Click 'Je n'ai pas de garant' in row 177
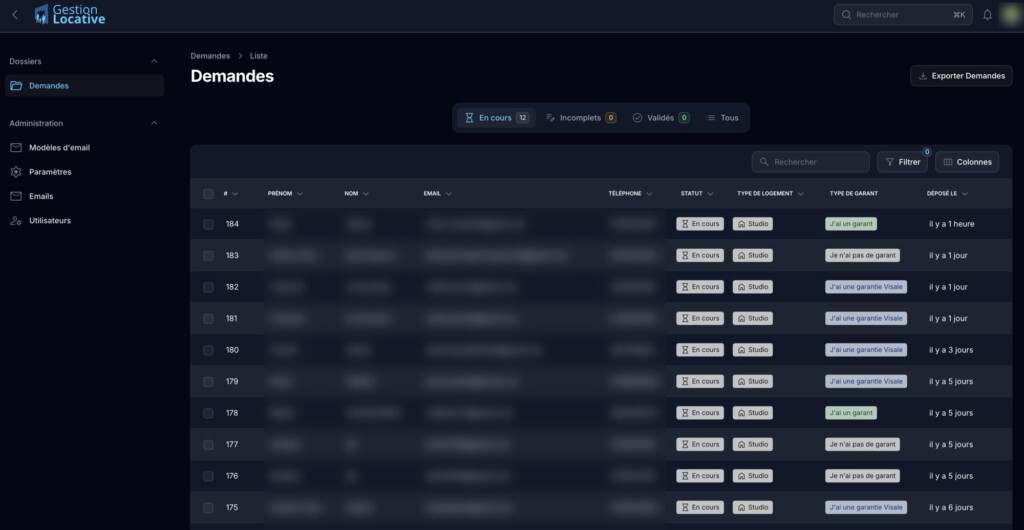Viewport: 1024px width, 530px height. pos(862,444)
